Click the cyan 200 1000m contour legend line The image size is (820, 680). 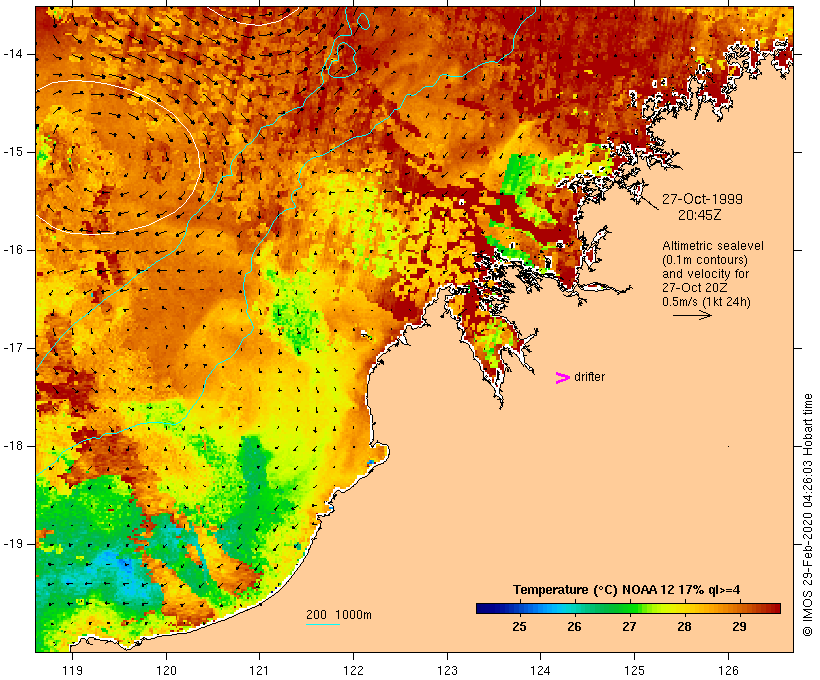323,624
